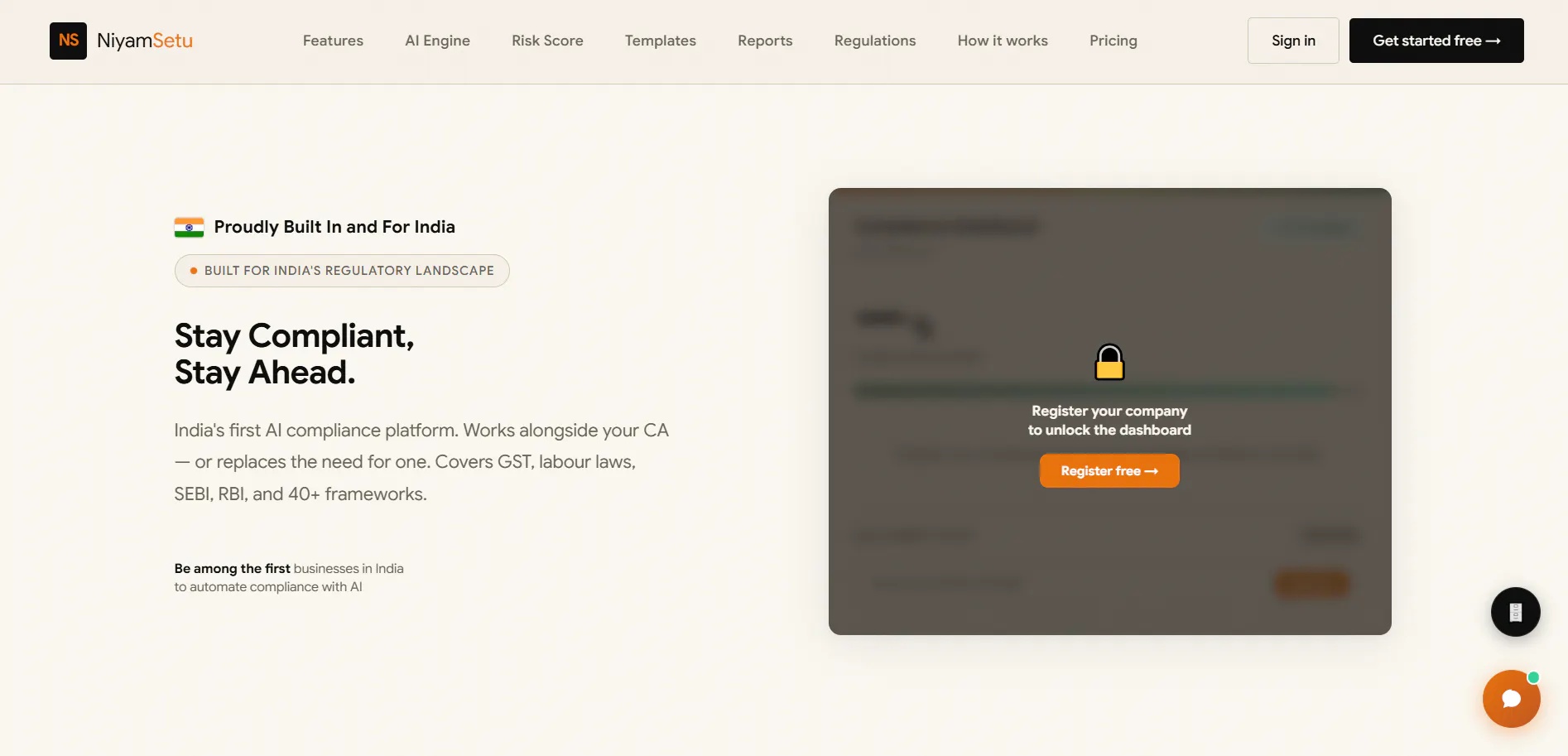Open the orange chat bubble widget
The image size is (1568, 756).
[x=1511, y=699]
